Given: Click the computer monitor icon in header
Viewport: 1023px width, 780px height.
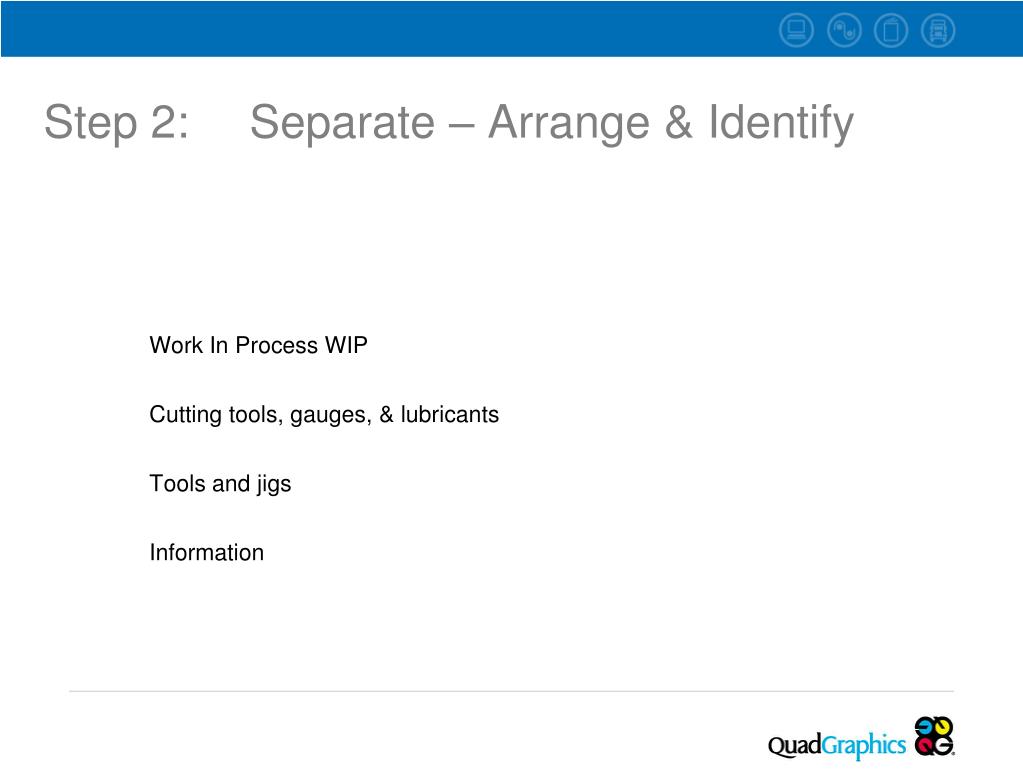Looking at the screenshot, I should pyautogui.click(x=796, y=30).
